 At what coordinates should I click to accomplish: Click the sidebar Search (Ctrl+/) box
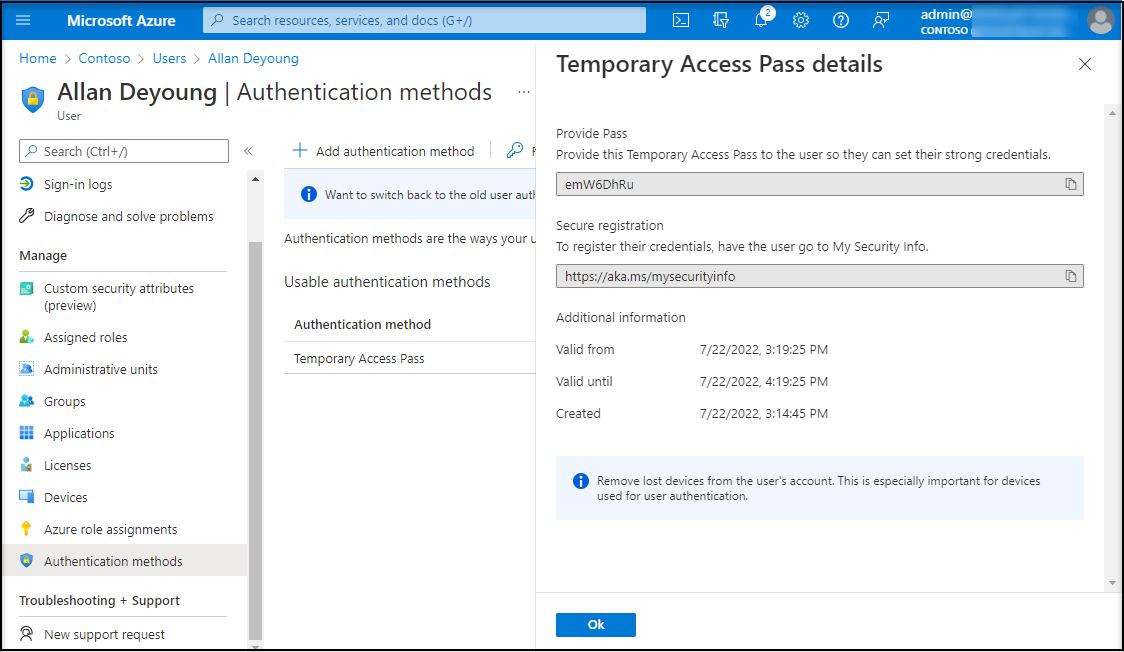point(124,151)
